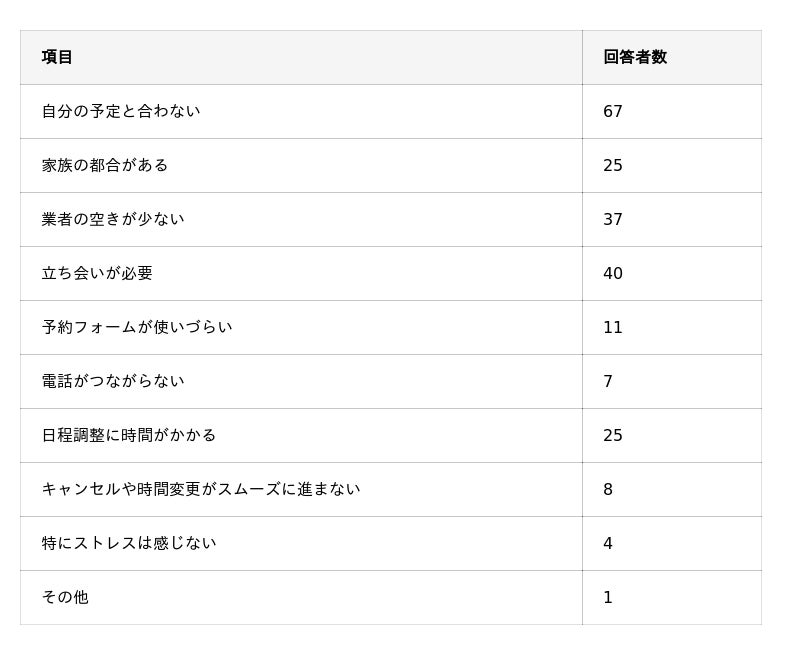Viewport: 800px width, 655px height.
Task: Click the 日程調整に時間がかかる row label
Action: tap(129, 435)
